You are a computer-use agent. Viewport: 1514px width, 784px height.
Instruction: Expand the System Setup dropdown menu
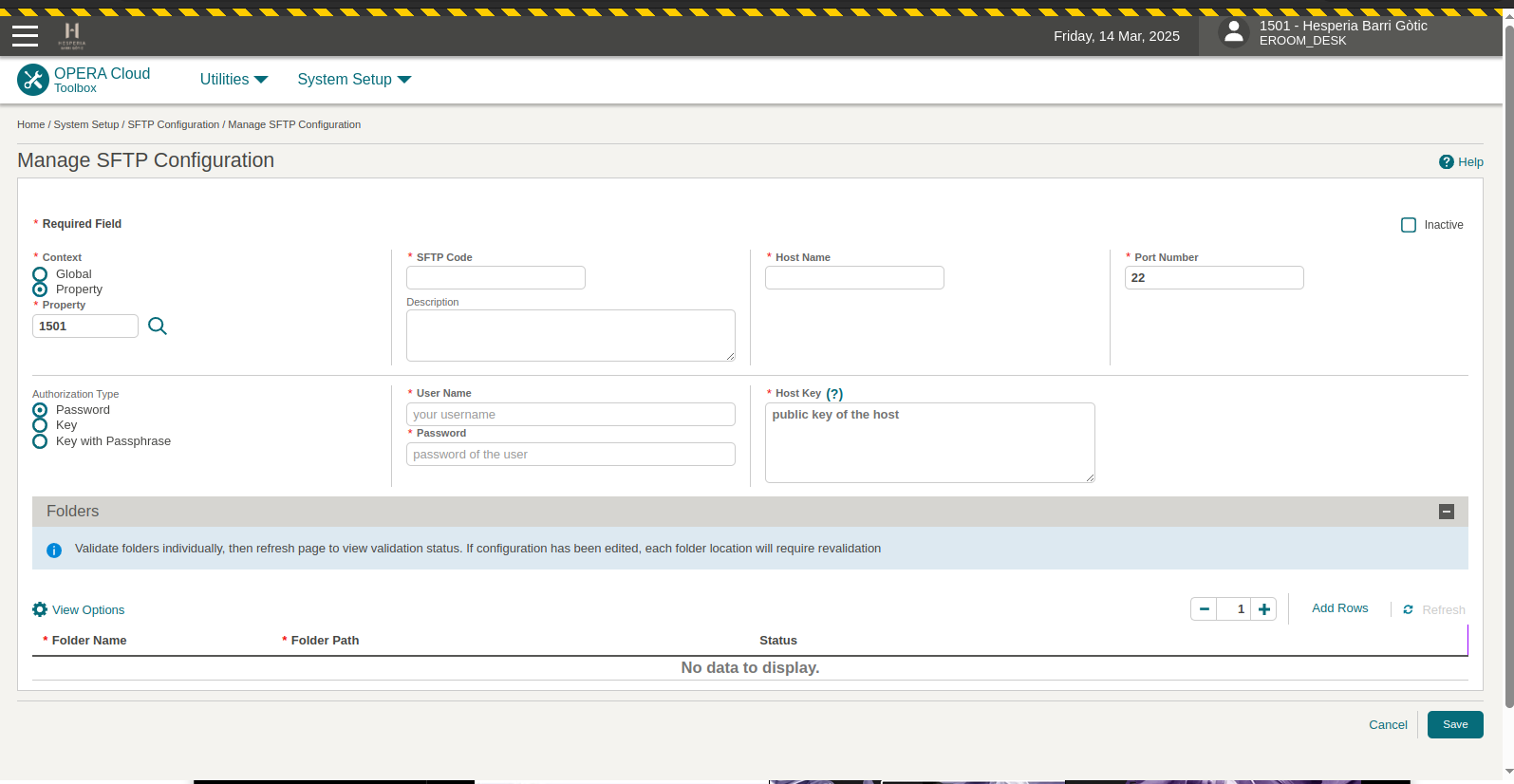tap(354, 80)
